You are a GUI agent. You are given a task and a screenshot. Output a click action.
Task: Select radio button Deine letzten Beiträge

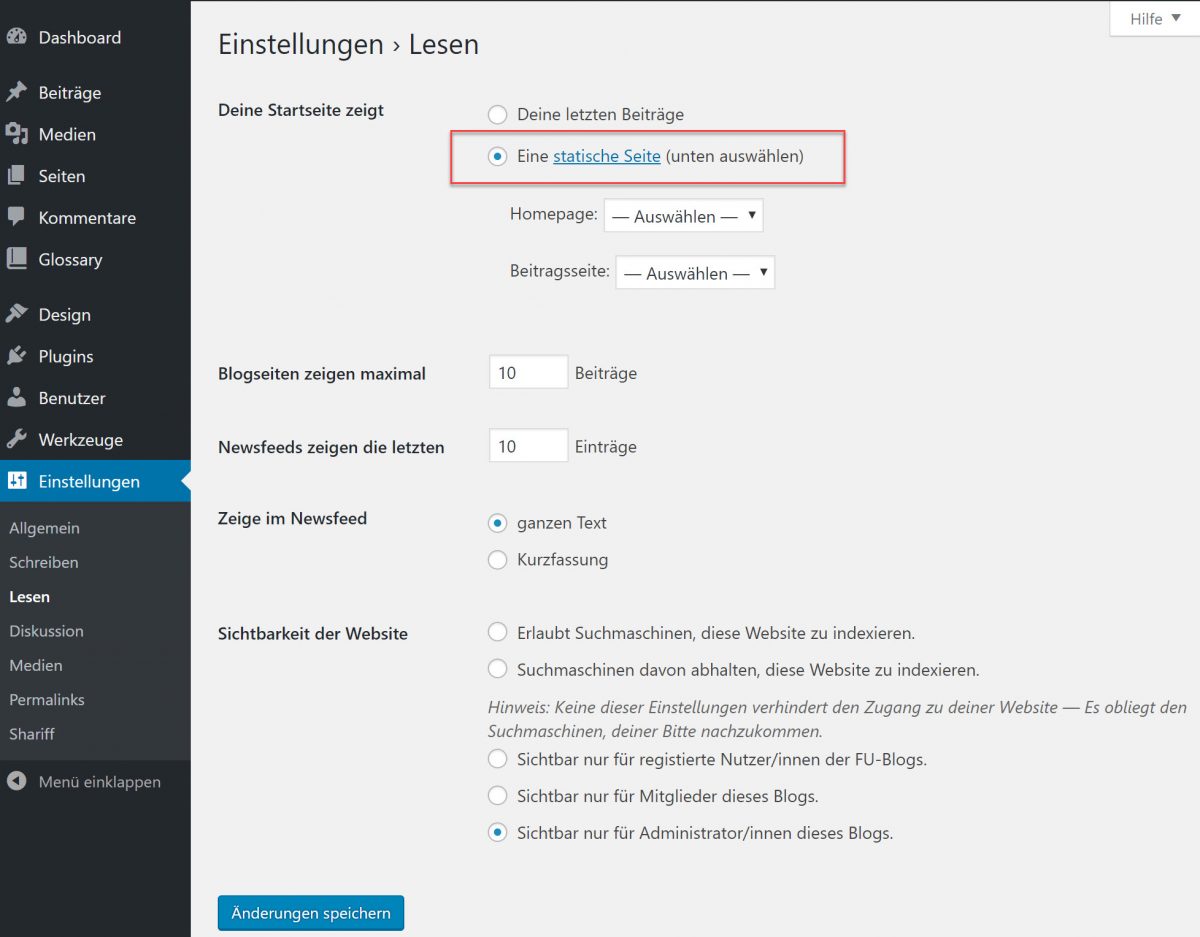497,114
